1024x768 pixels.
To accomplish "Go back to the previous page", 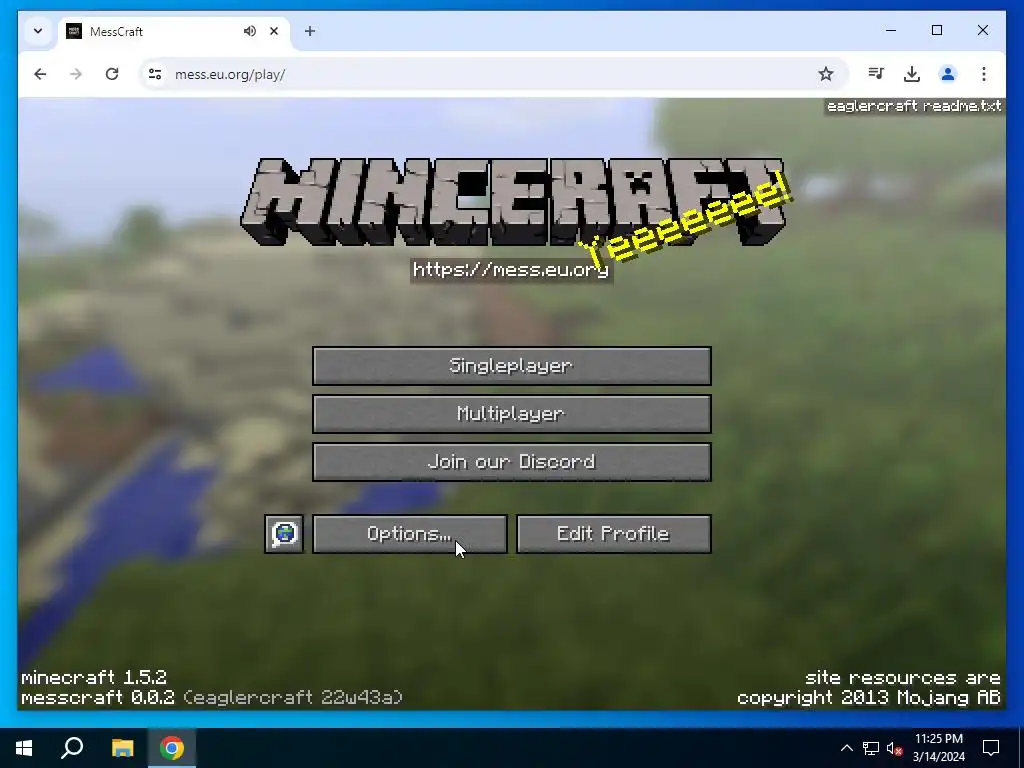I will click(x=40, y=74).
